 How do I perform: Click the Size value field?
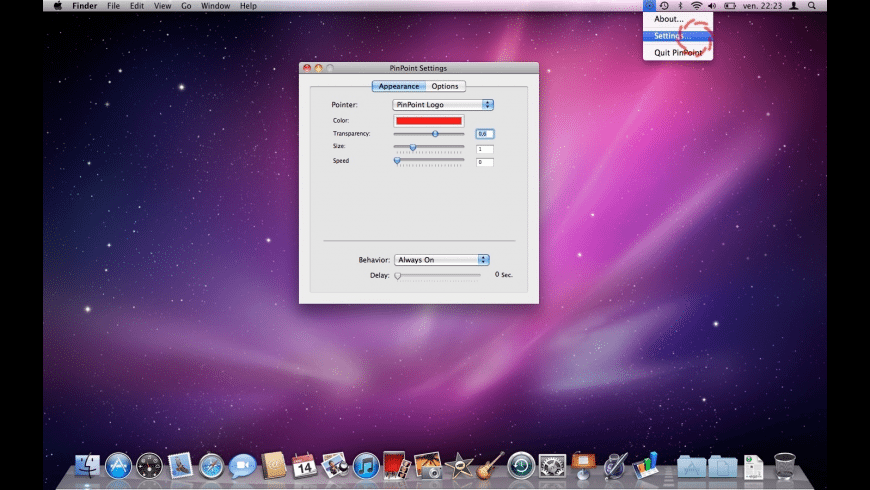[x=484, y=149]
